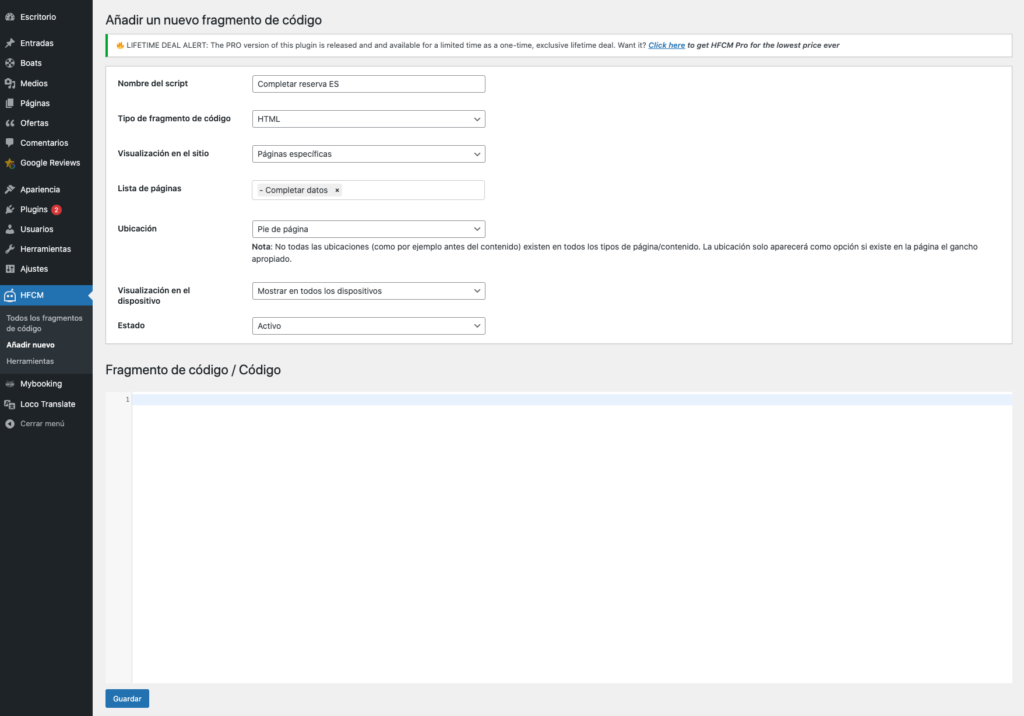Open Usuarios menu label
Viewport: 1024px width, 716px height.
37,229
